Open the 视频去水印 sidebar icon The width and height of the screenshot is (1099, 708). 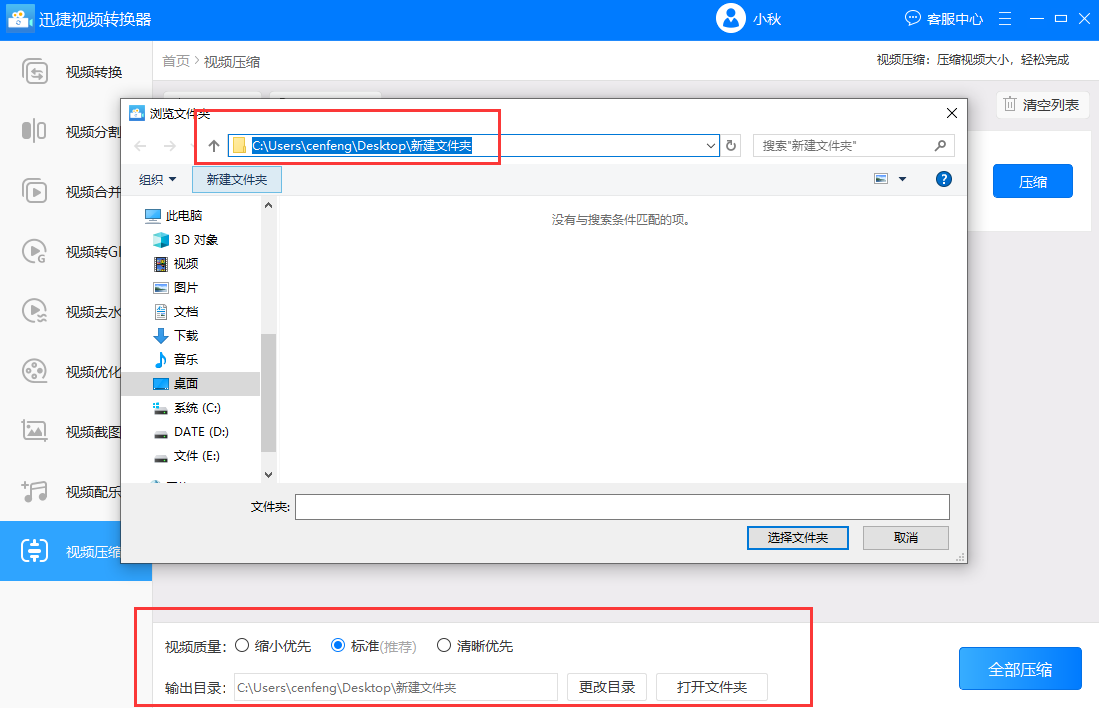[x=34, y=311]
